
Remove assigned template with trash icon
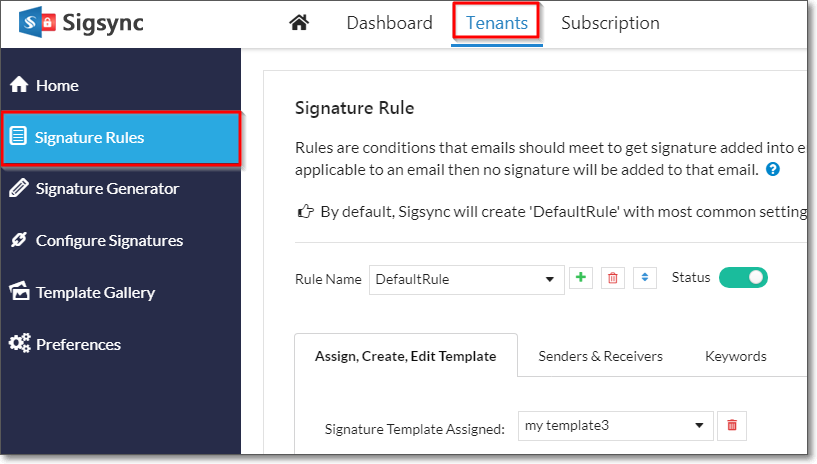tap(732, 425)
